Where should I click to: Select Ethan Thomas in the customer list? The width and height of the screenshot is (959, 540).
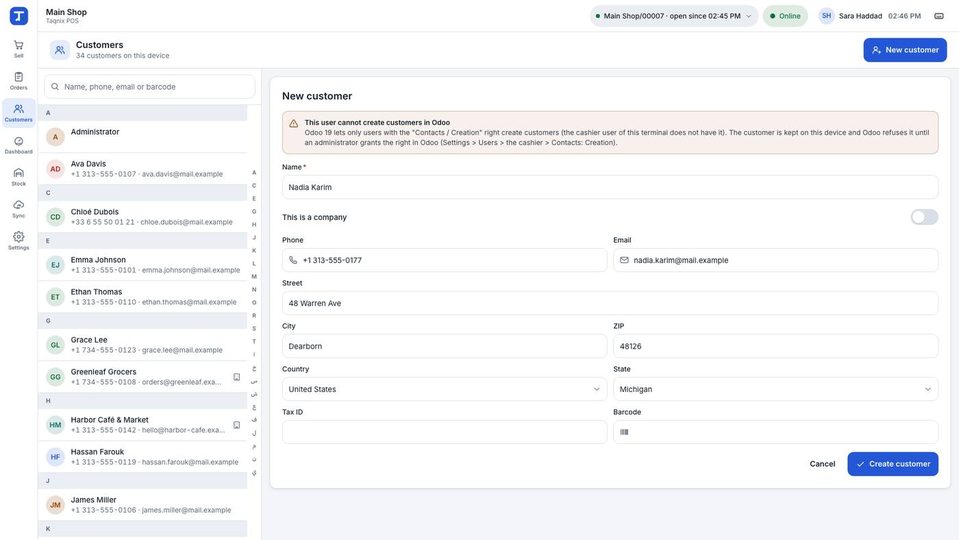[143, 297]
